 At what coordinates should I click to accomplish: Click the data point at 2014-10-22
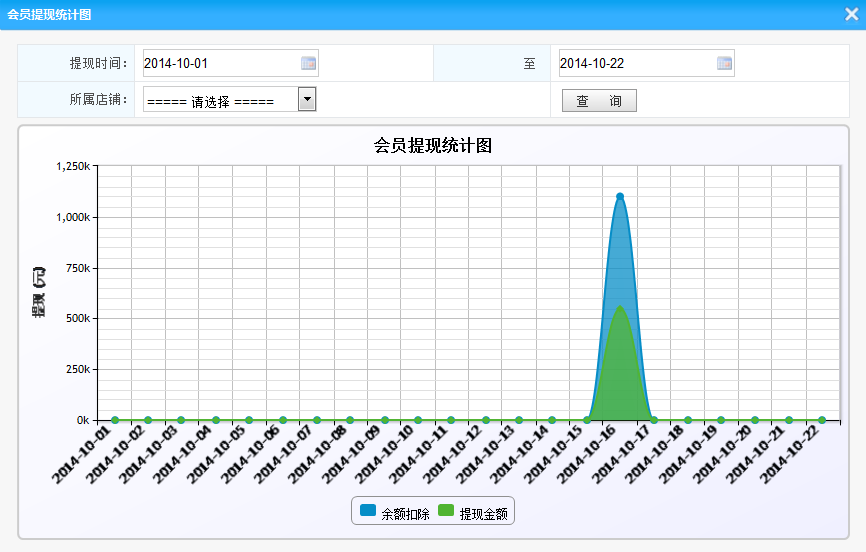pos(822,420)
